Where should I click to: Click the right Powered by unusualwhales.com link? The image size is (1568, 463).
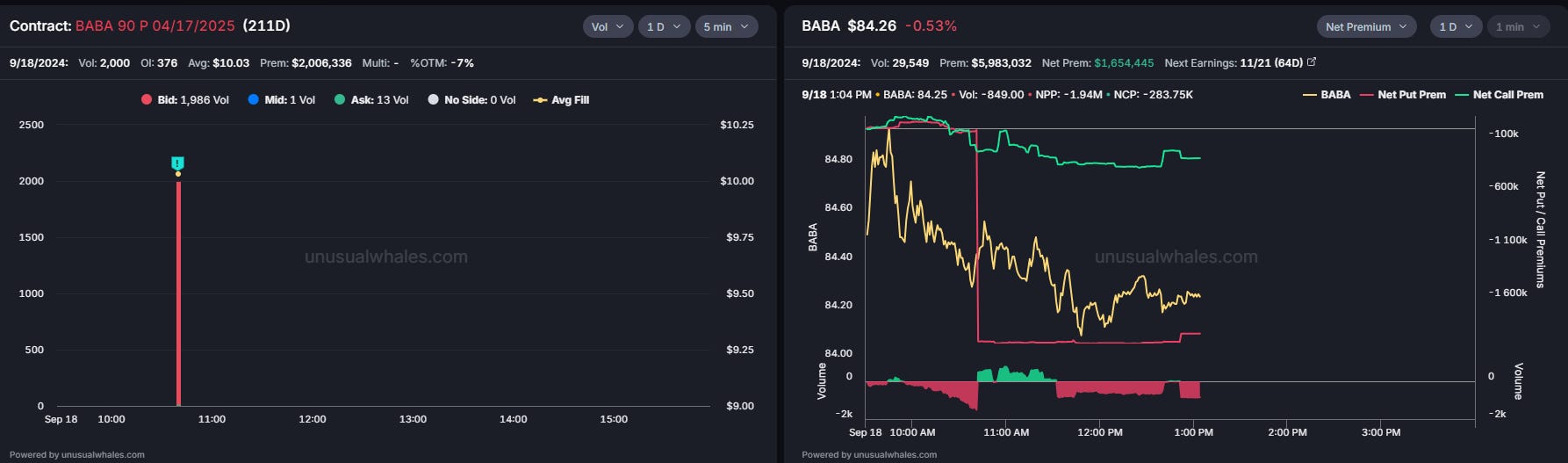click(869, 455)
